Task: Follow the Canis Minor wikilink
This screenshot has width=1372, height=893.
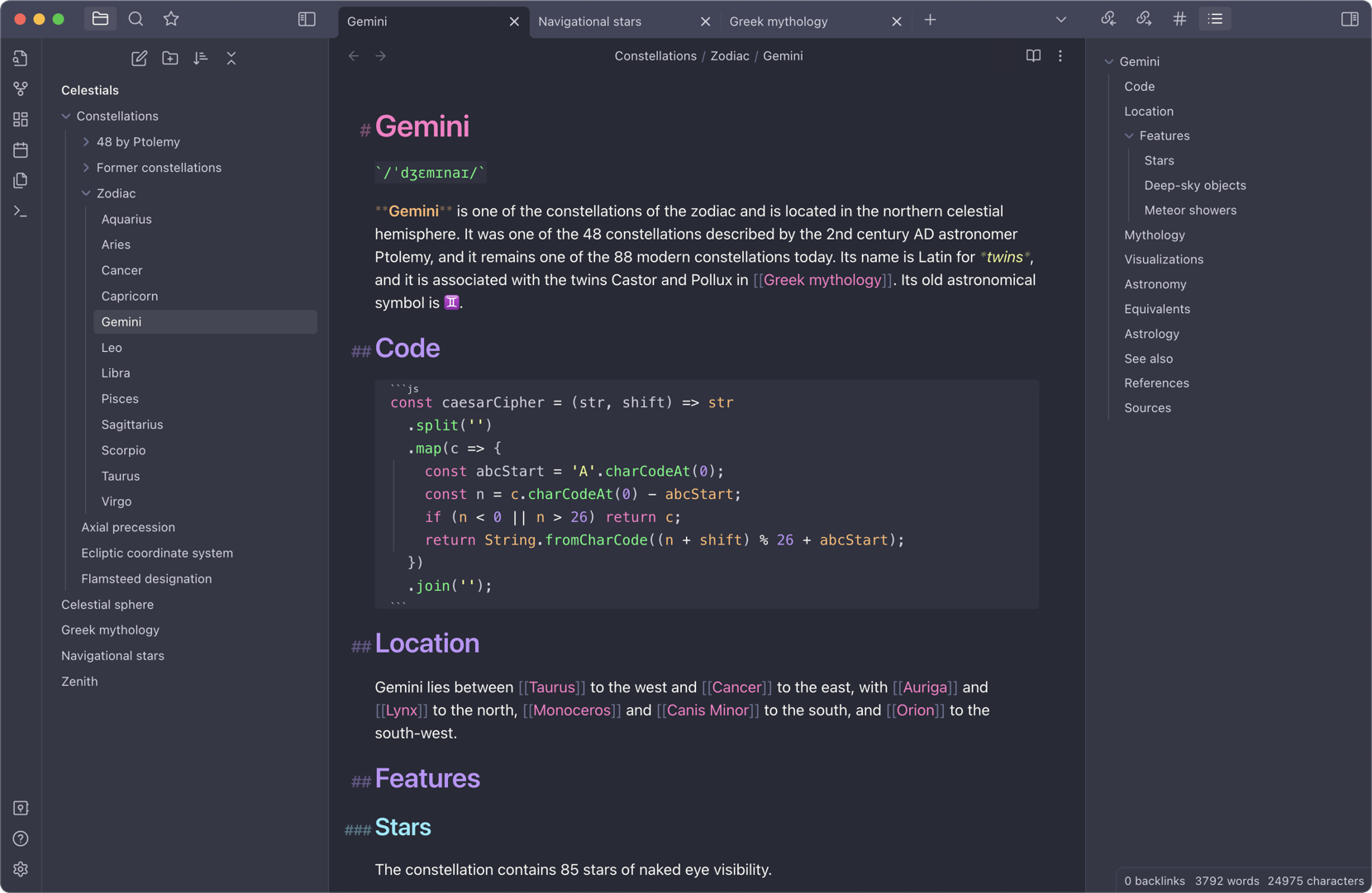Action: 707,710
